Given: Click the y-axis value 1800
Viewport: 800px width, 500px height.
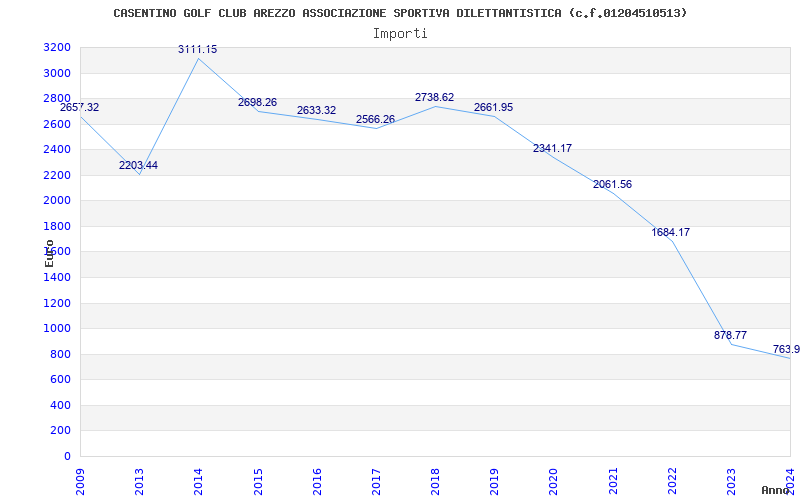Looking at the screenshot, I should (58, 227).
